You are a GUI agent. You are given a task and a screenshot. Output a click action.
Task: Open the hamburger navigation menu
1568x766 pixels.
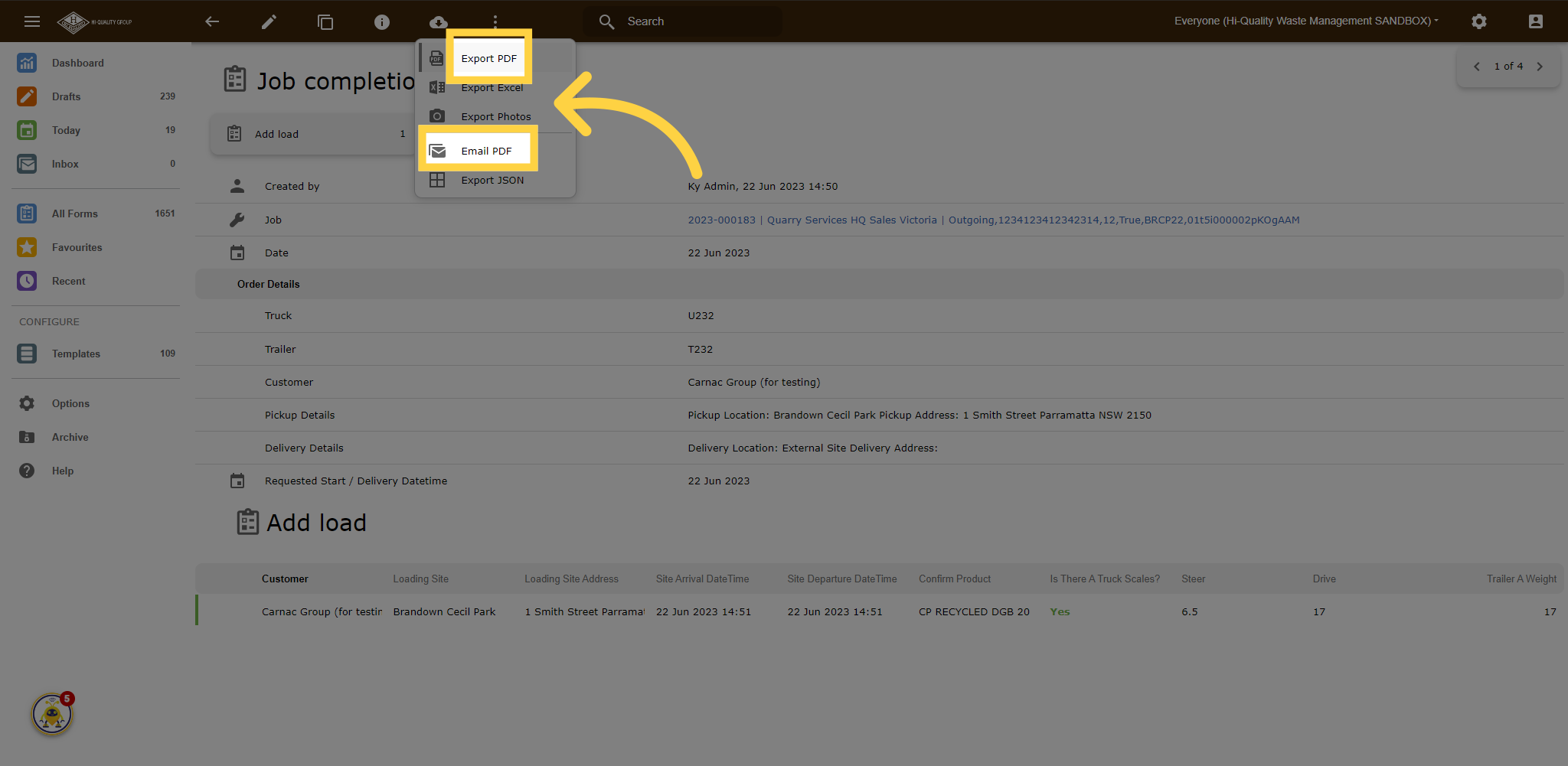coord(32,21)
